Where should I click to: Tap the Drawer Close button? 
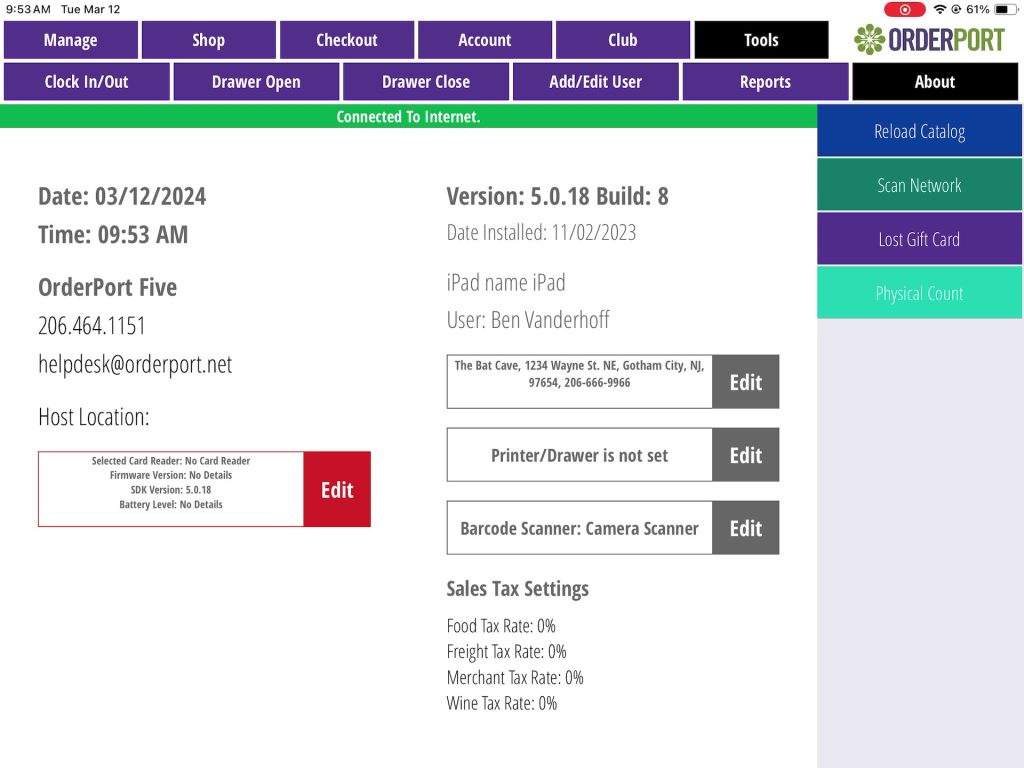coord(425,82)
